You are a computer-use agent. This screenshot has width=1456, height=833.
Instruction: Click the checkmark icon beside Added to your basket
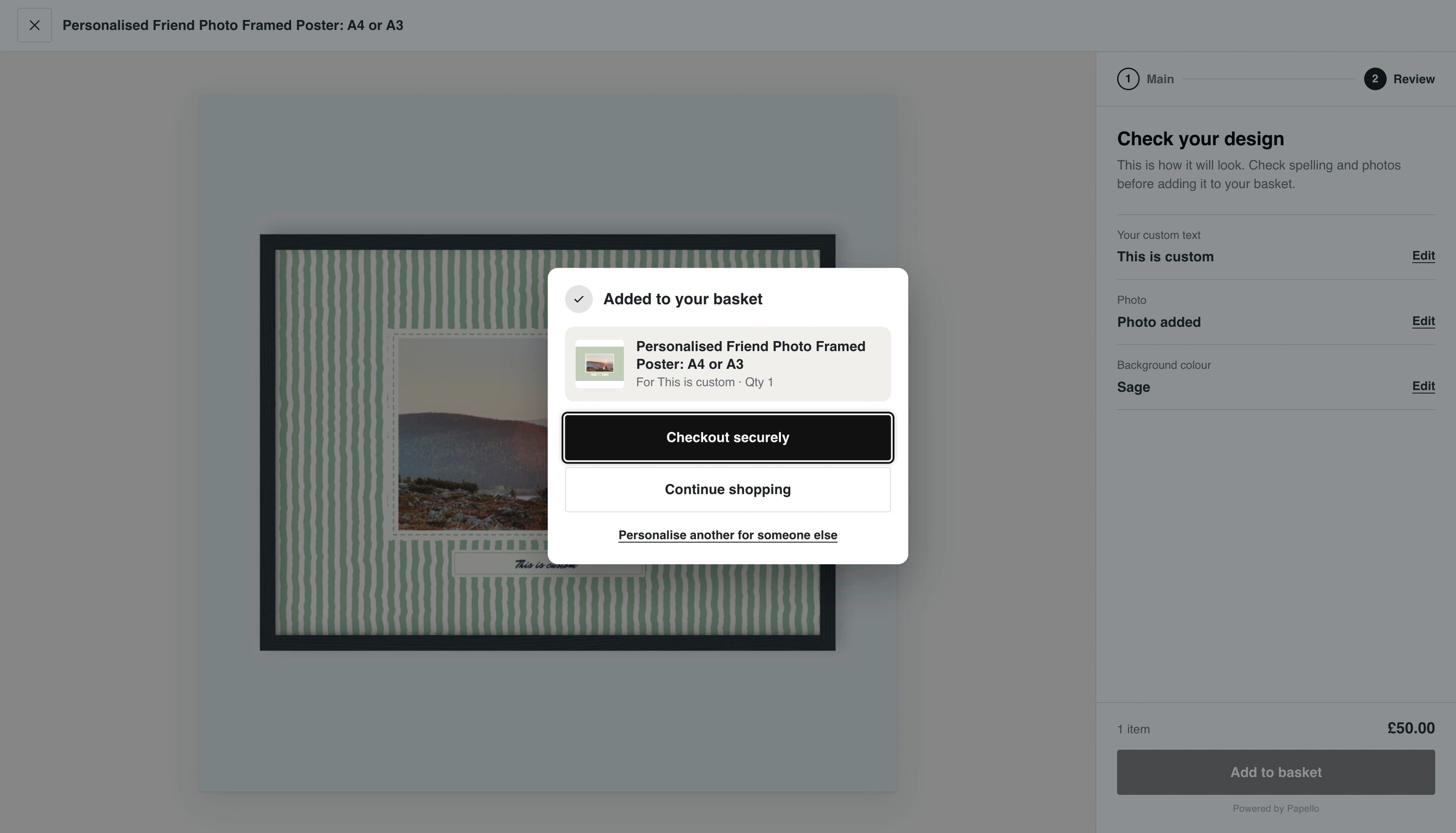click(x=579, y=299)
